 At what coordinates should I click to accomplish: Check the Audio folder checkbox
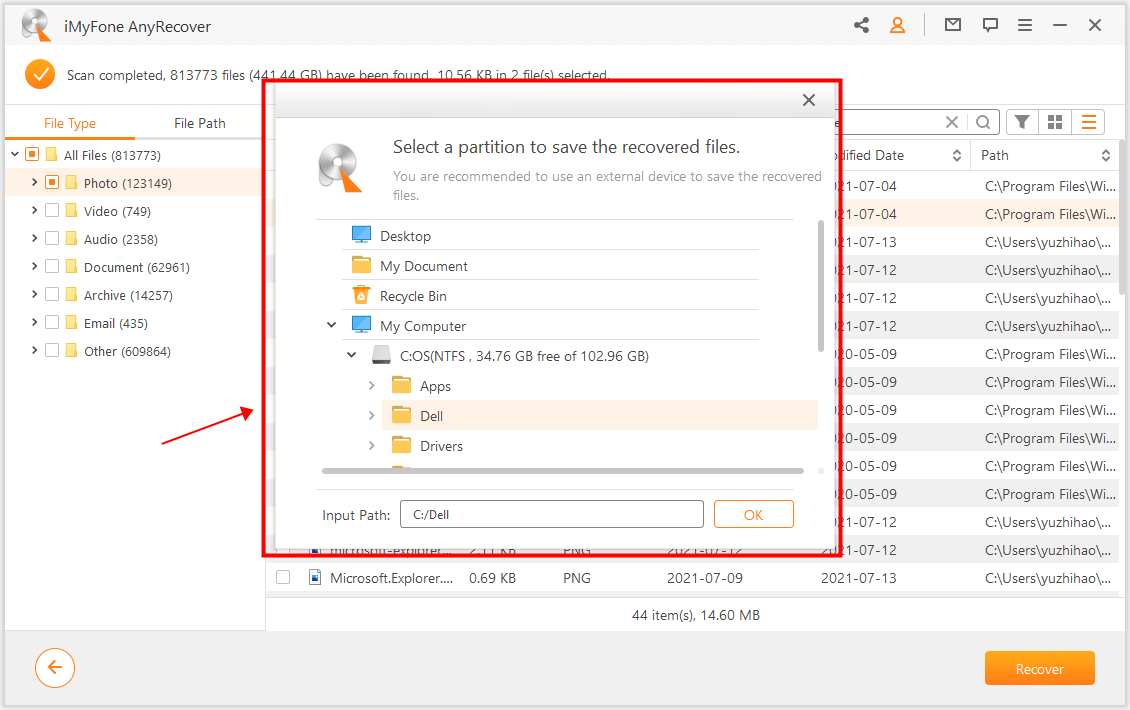click(54, 238)
